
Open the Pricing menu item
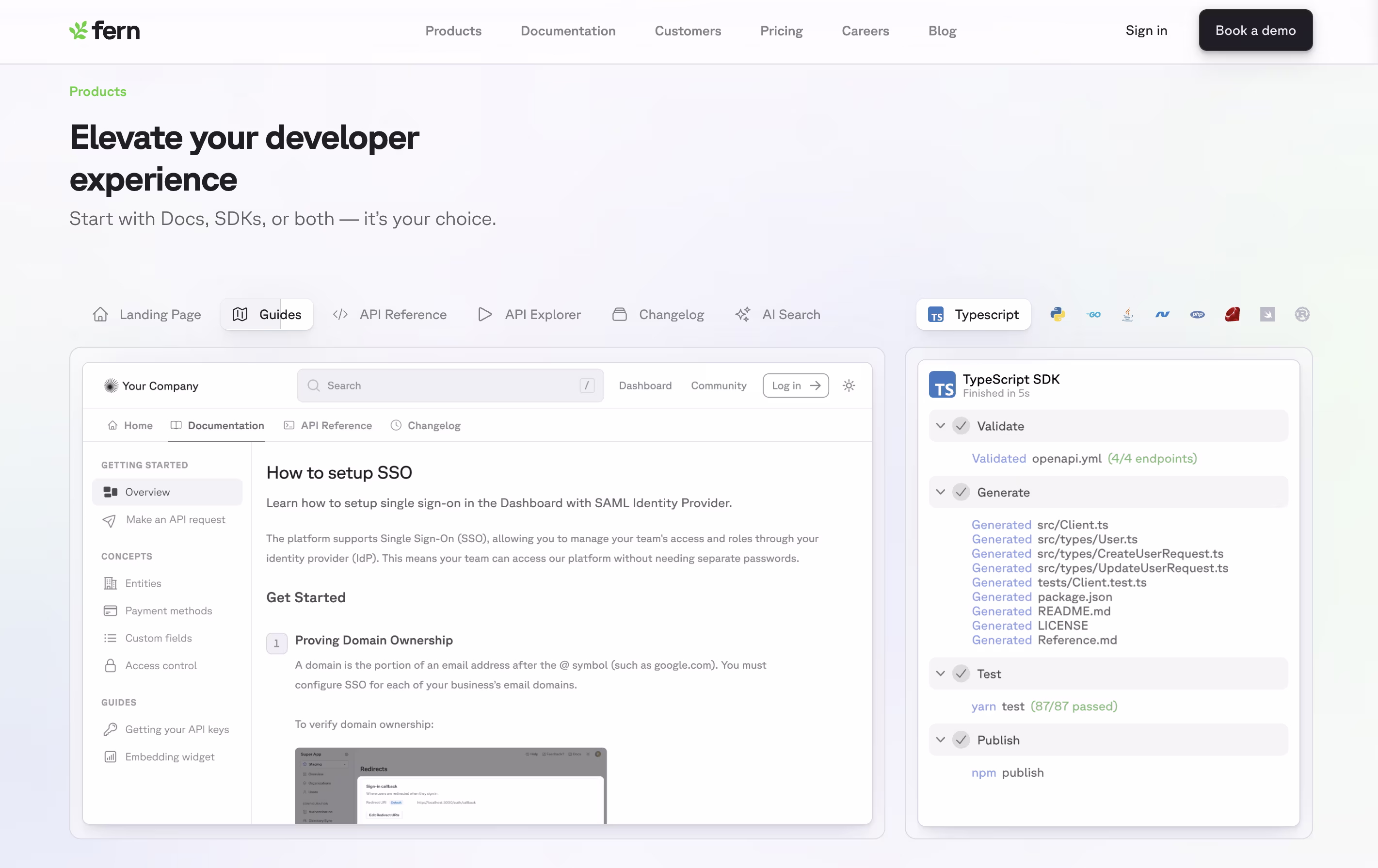point(781,31)
